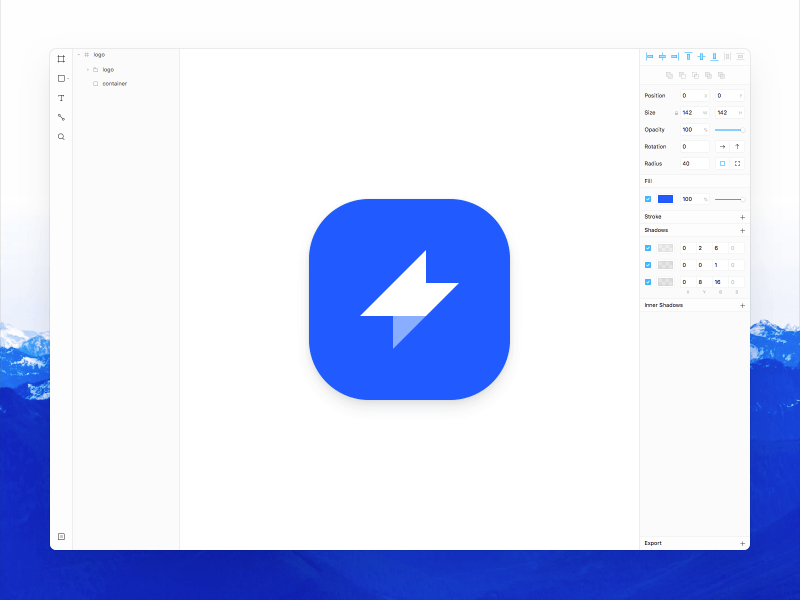The width and height of the screenshot is (800, 600).
Task: Select the Zoom tool
Action: [61, 136]
